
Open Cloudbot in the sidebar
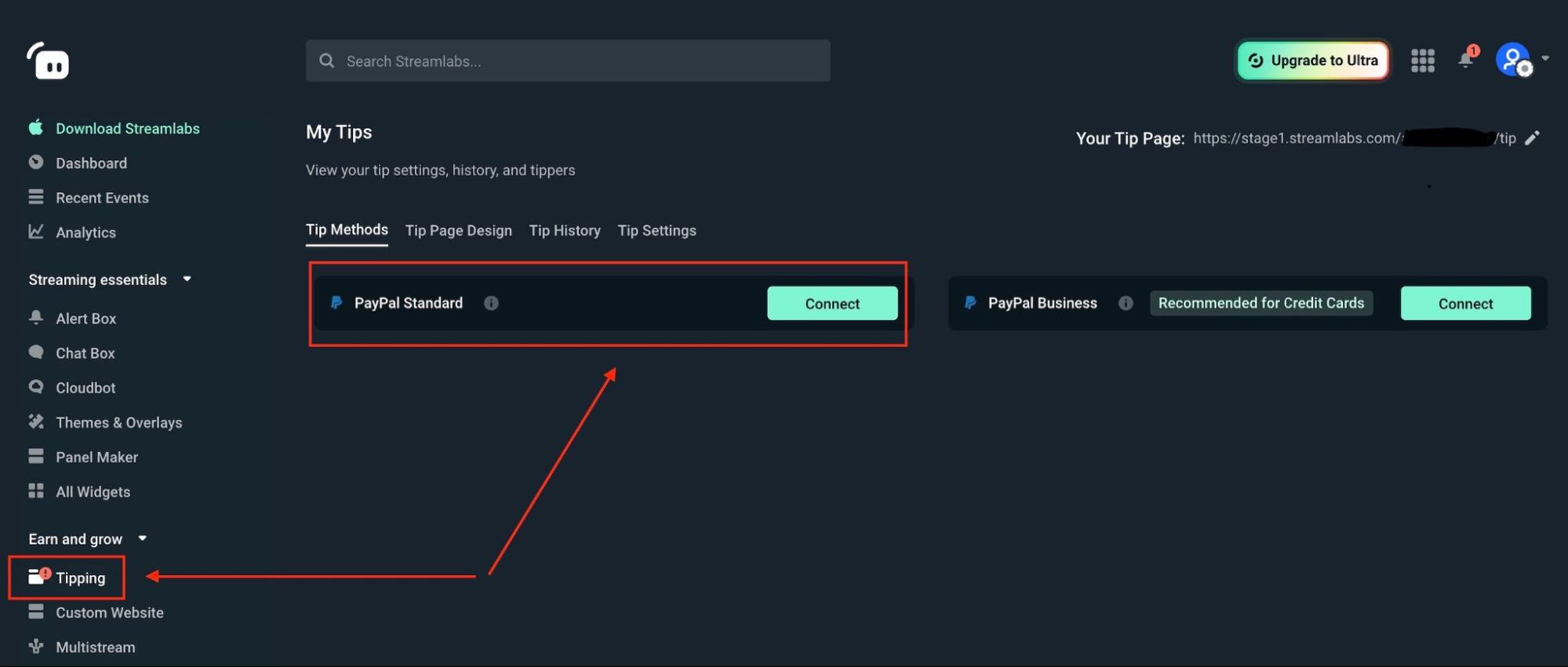click(85, 388)
